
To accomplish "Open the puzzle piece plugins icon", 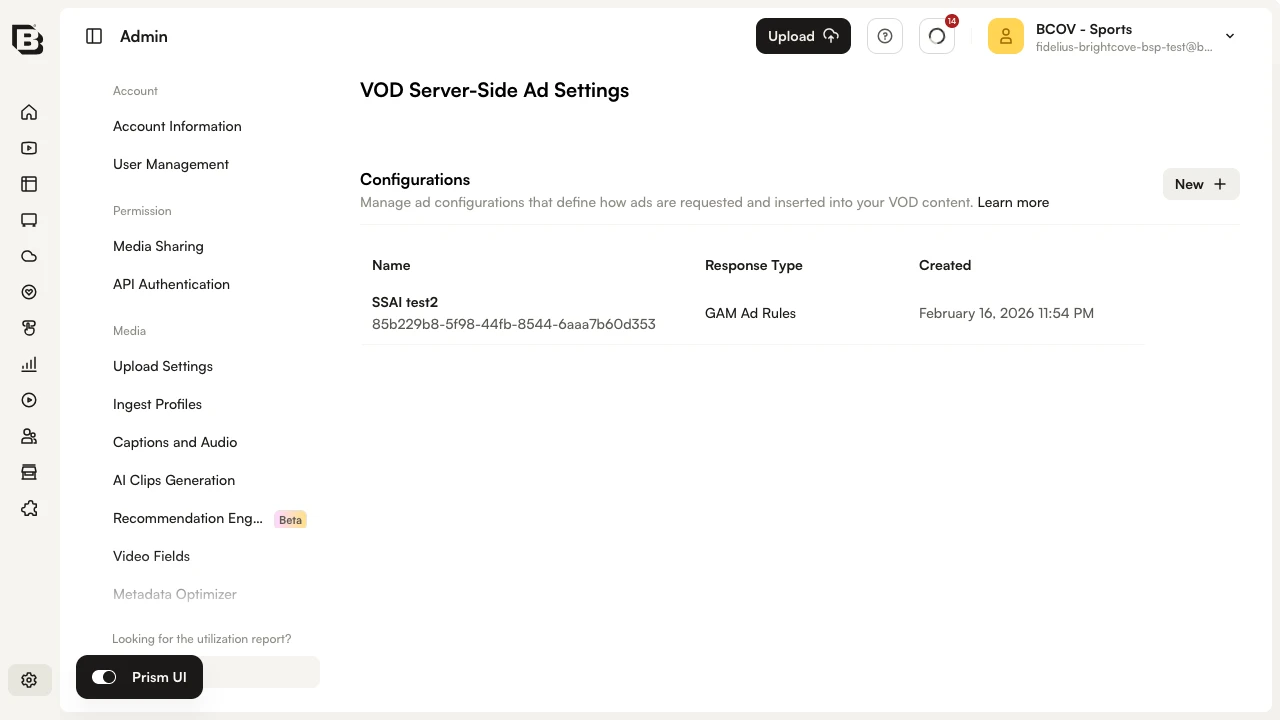I will (29, 508).
